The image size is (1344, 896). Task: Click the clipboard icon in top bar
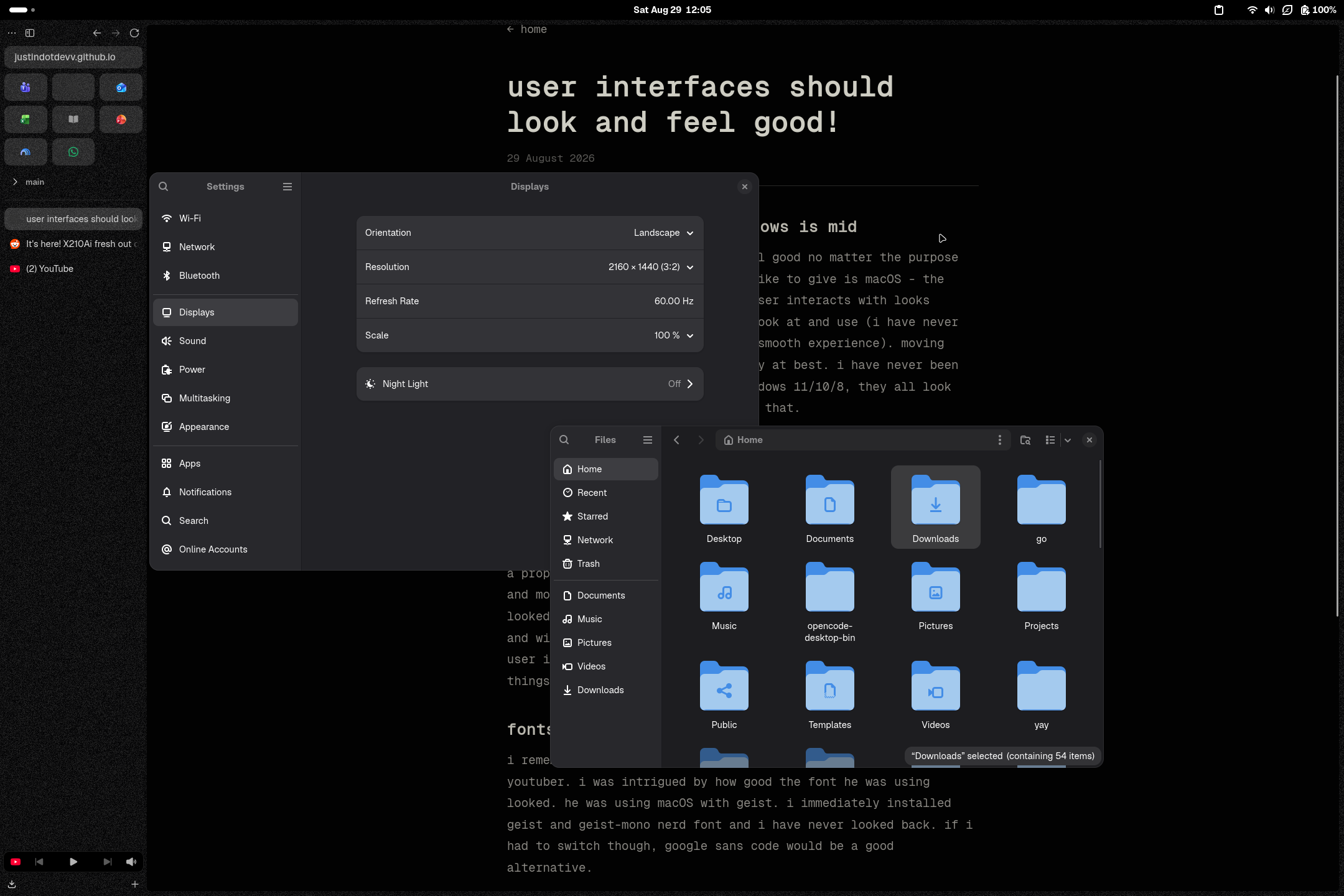pos(1219,10)
